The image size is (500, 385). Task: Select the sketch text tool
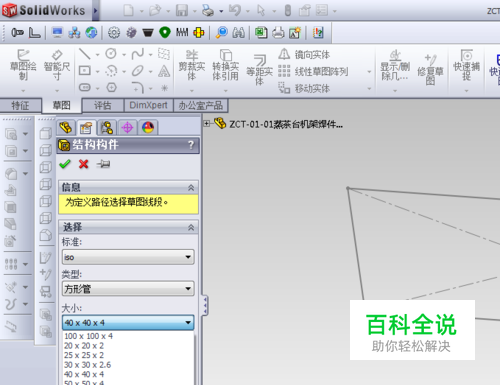(164, 71)
